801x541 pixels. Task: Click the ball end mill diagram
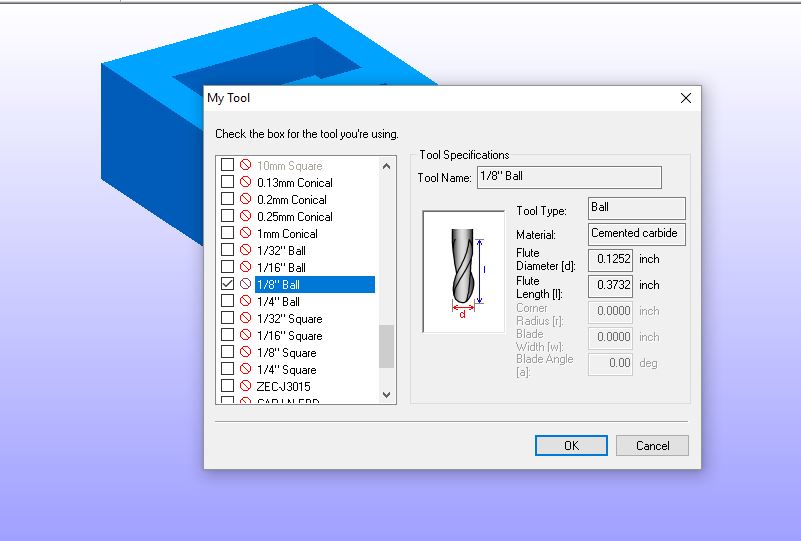point(464,271)
